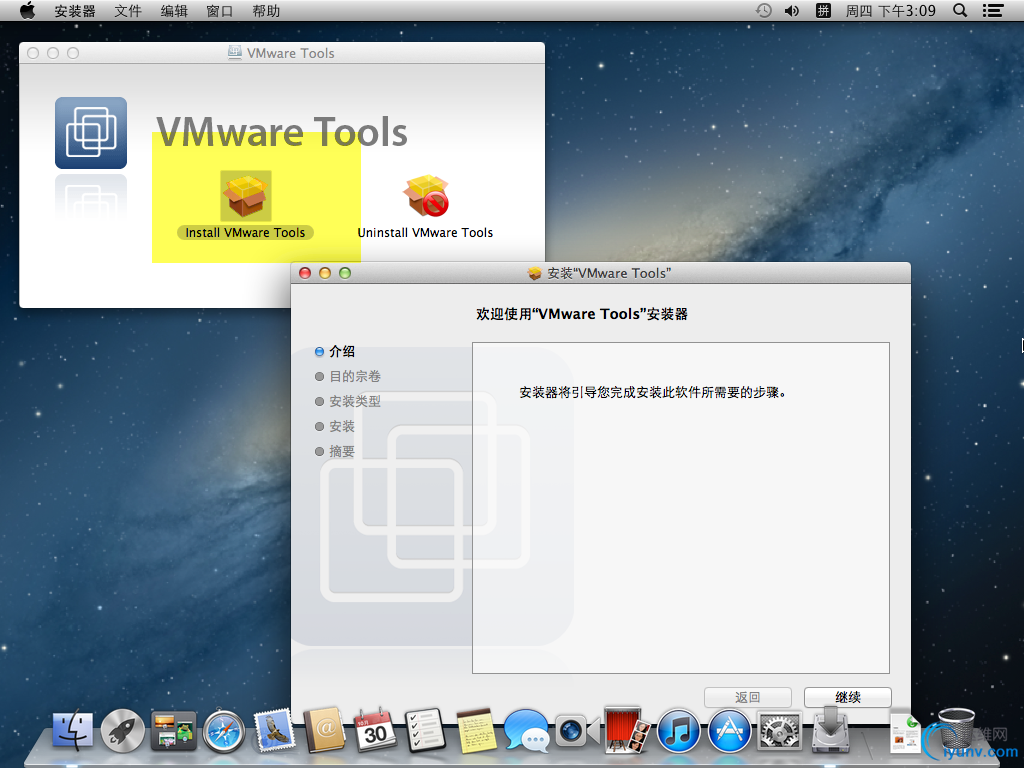
Task: Click the 返回 button in the installer
Action: 748,697
